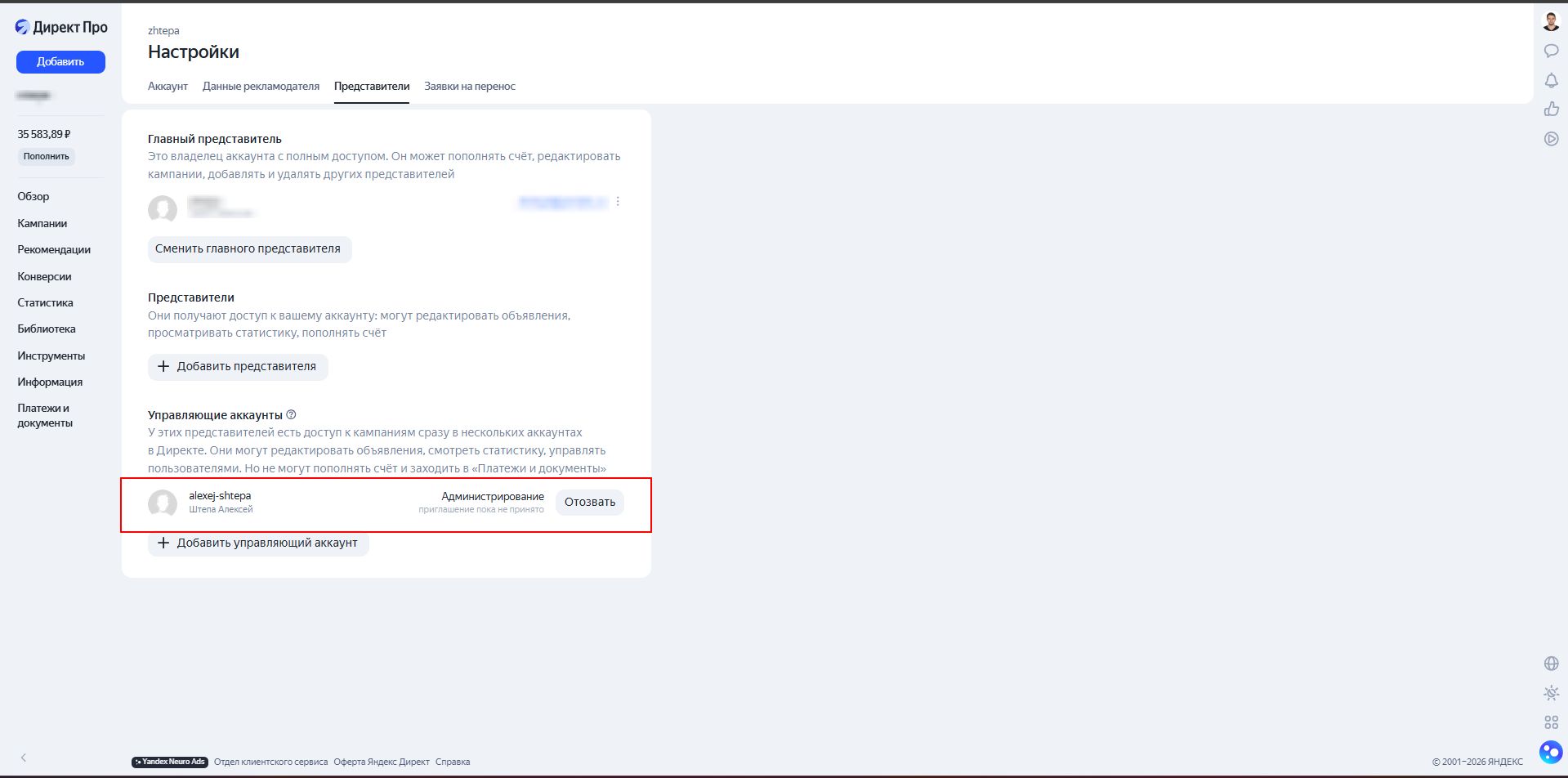The height and width of the screenshot is (778, 1568).
Task: Open the notifications bell icon
Action: 1551,80
